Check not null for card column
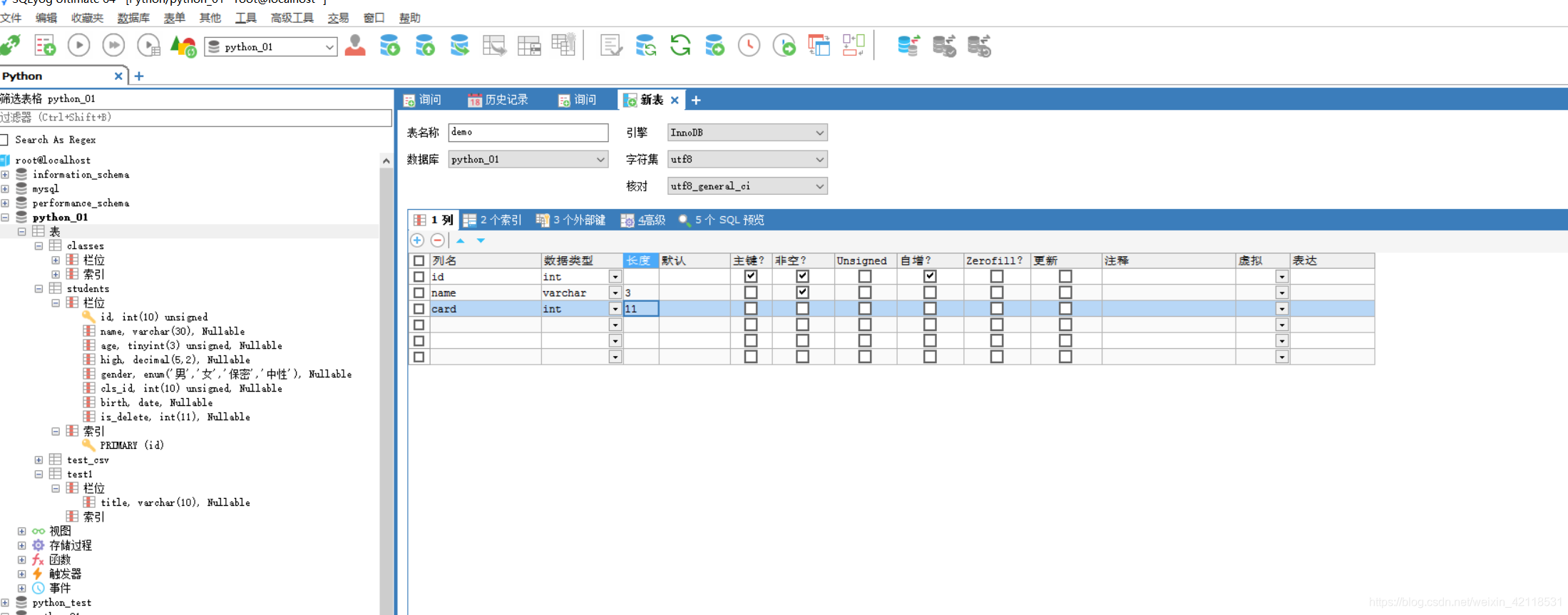1568x615 pixels. point(802,308)
